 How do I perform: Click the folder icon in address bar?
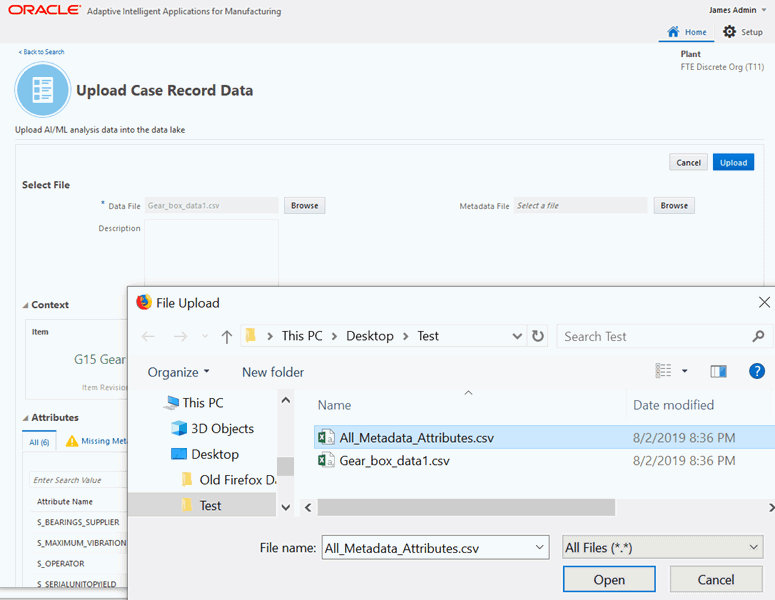point(251,336)
